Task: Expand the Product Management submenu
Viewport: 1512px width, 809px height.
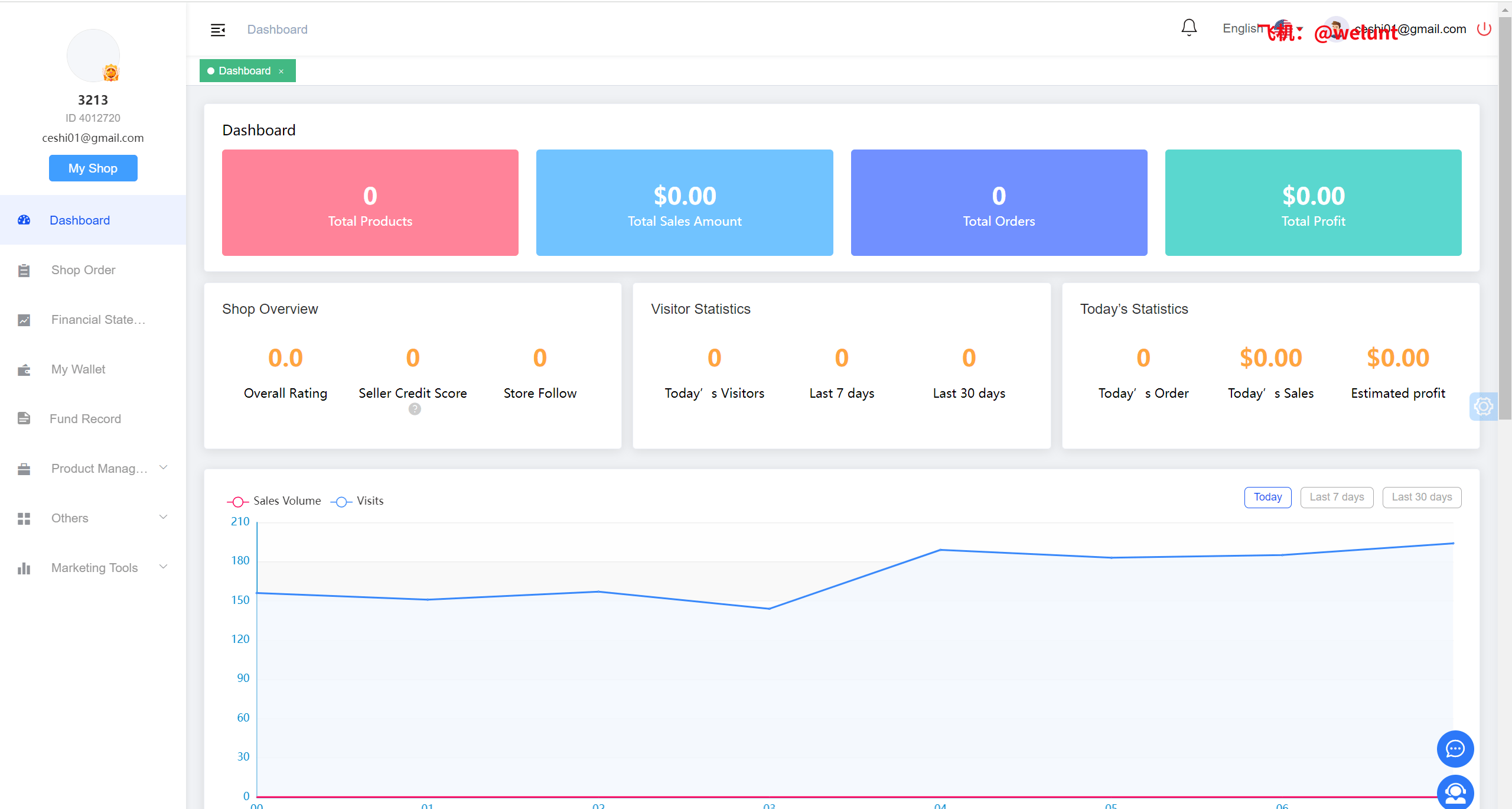Action: click(x=164, y=467)
